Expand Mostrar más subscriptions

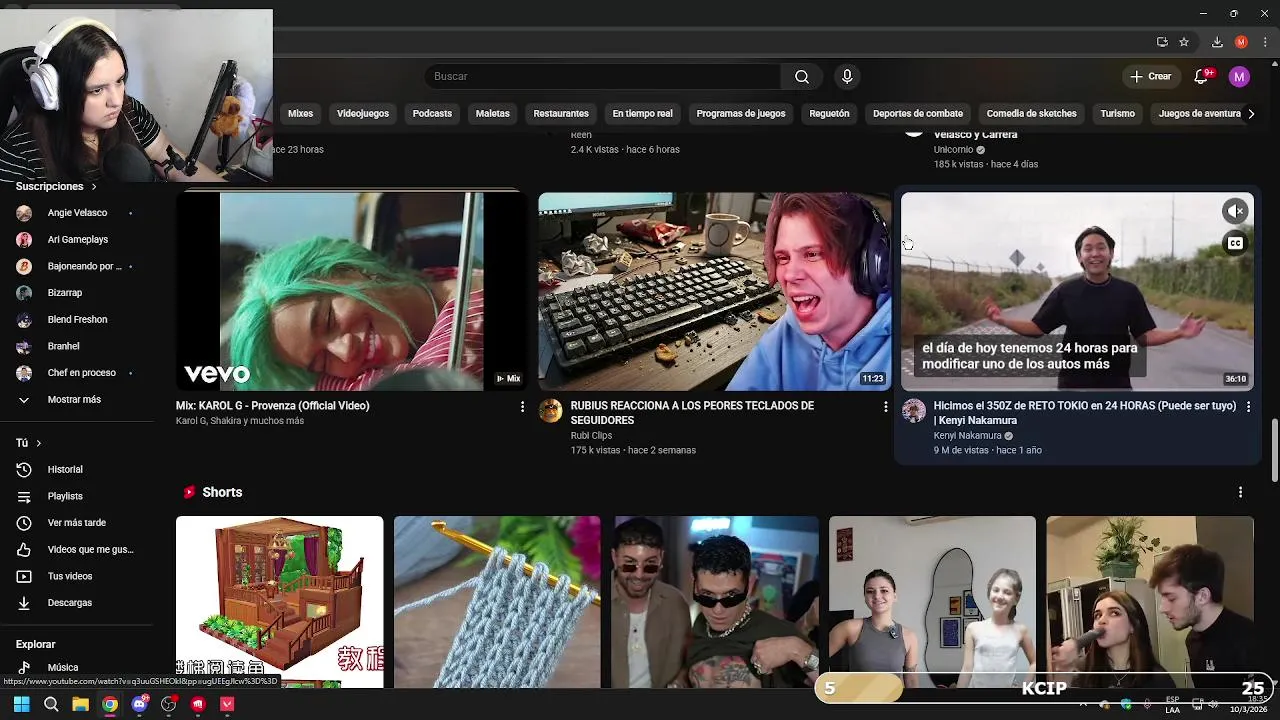pyautogui.click(x=76, y=399)
